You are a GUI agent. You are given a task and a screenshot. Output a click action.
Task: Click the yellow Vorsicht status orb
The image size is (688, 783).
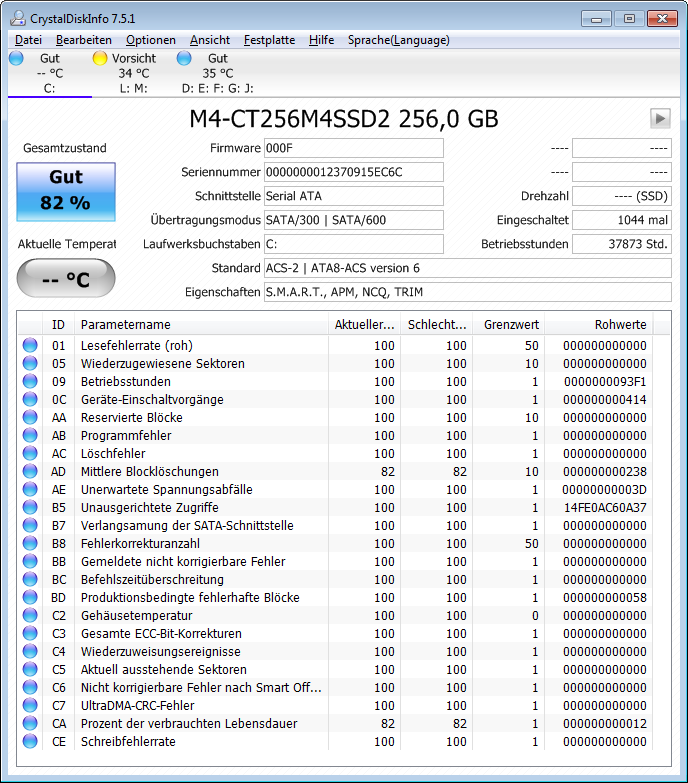click(100, 58)
